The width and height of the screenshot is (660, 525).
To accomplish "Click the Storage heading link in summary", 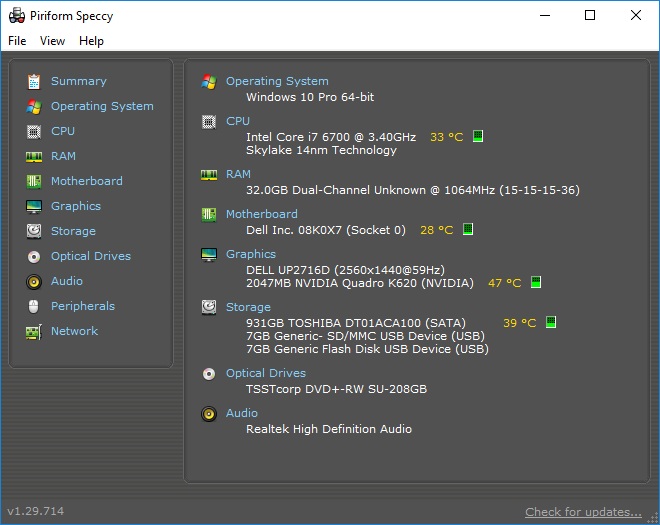I will [x=248, y=307].
